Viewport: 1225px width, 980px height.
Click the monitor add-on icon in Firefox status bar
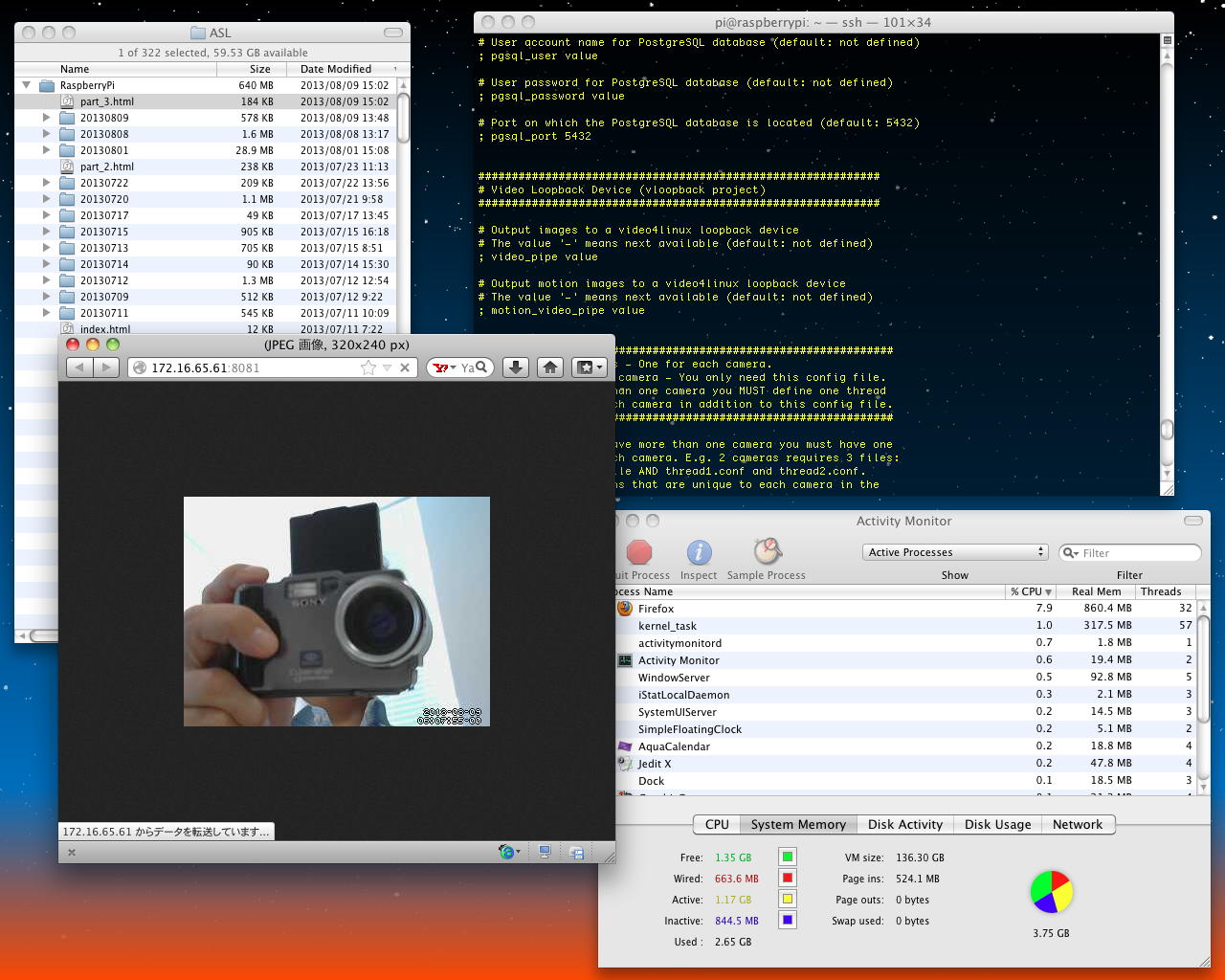click(x=545, y=852)
